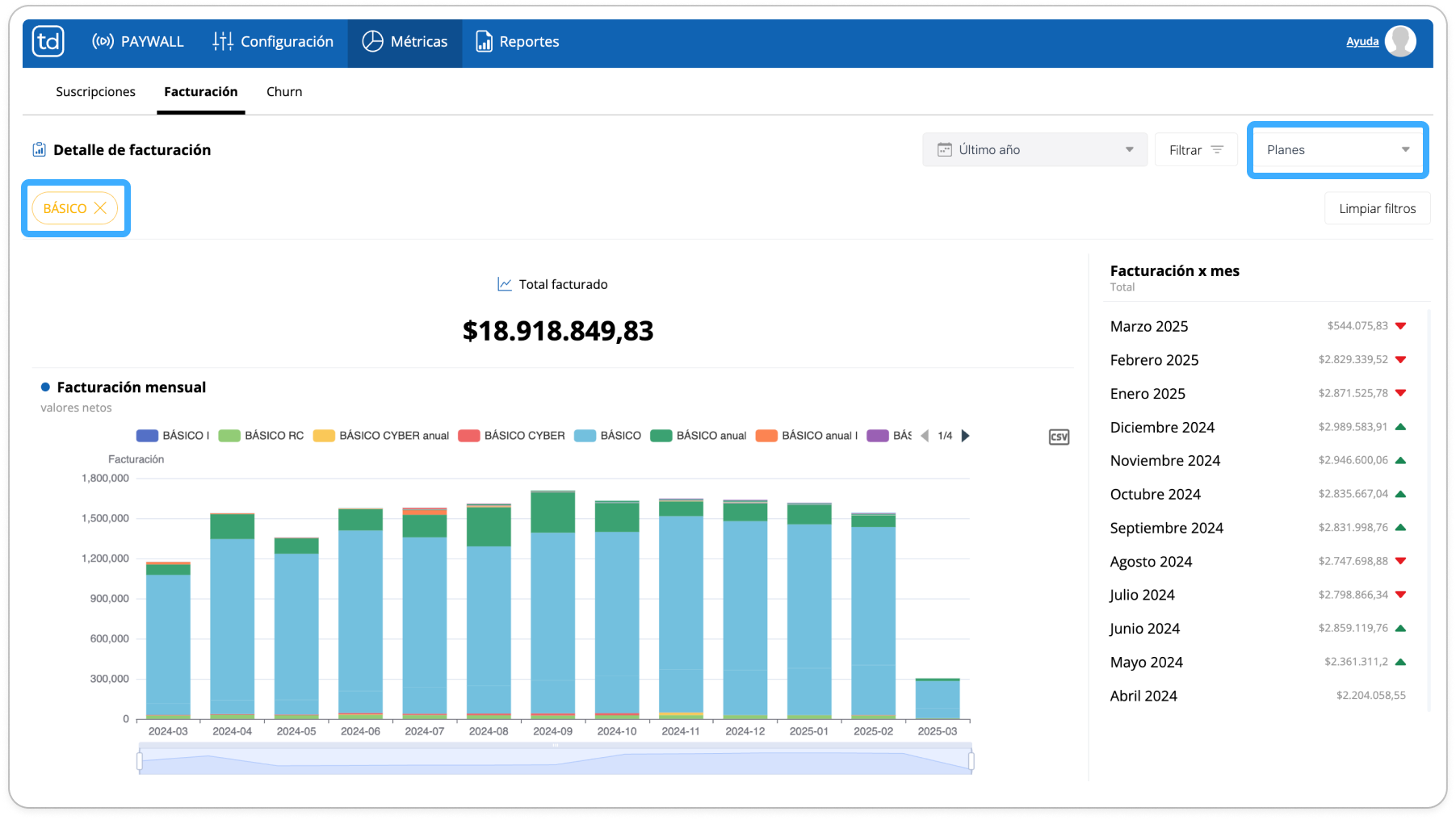Toggle BÁSICO CYBER legend series
Viewport: 1456px width, 820px height.
pyautogui.click(x=511, y=436)
